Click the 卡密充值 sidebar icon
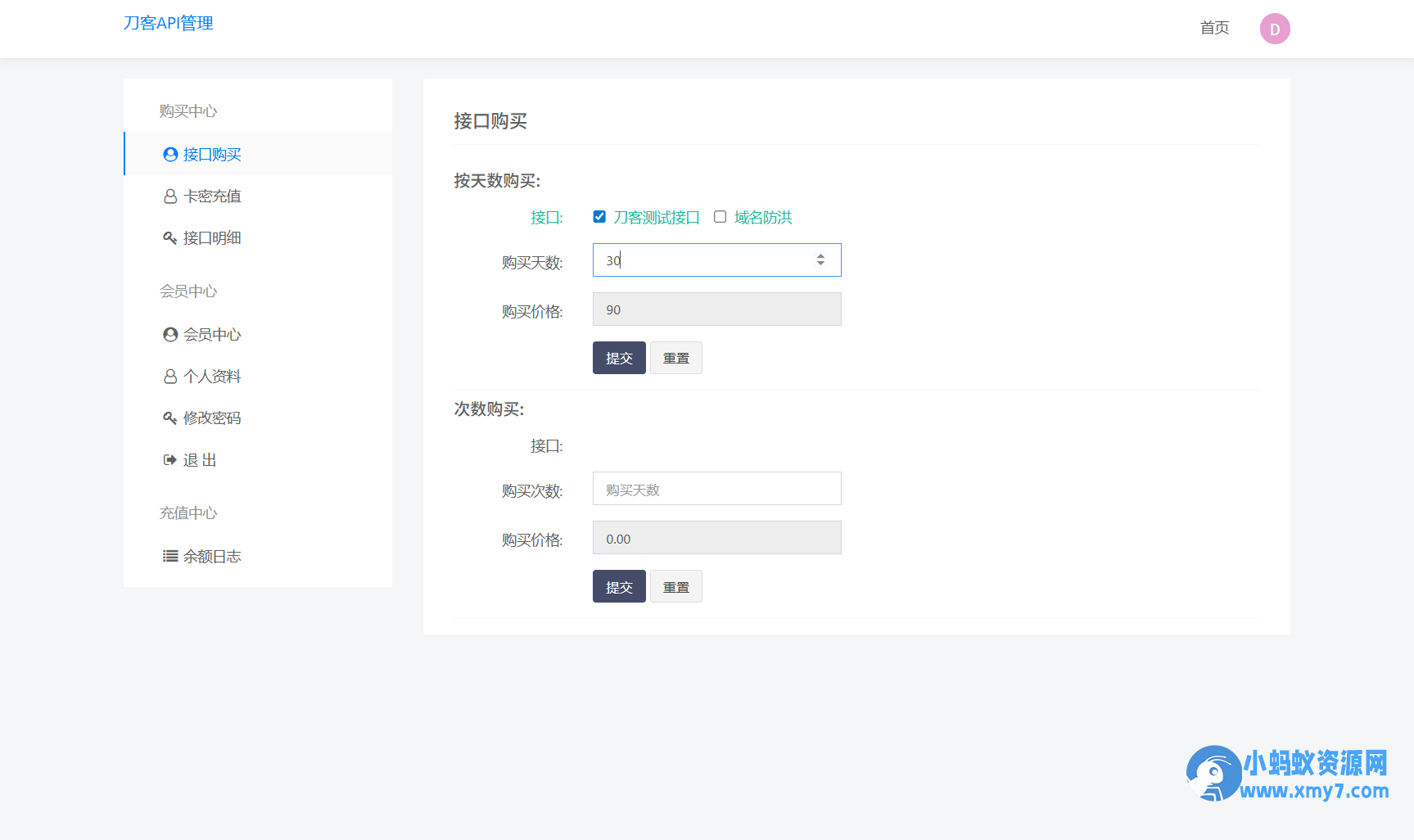Viewport: 1414px width, 840px height. point(170,196)
